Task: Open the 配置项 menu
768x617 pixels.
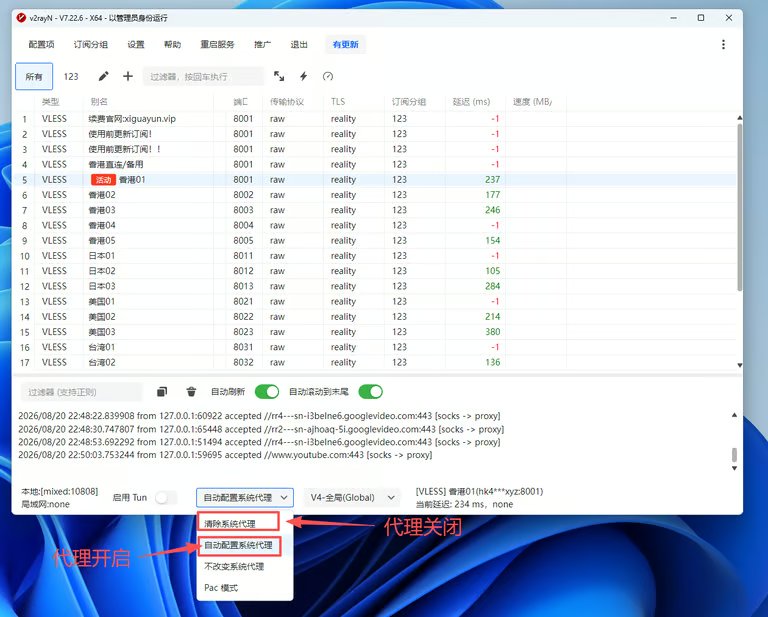Action: tap(41, 45)
